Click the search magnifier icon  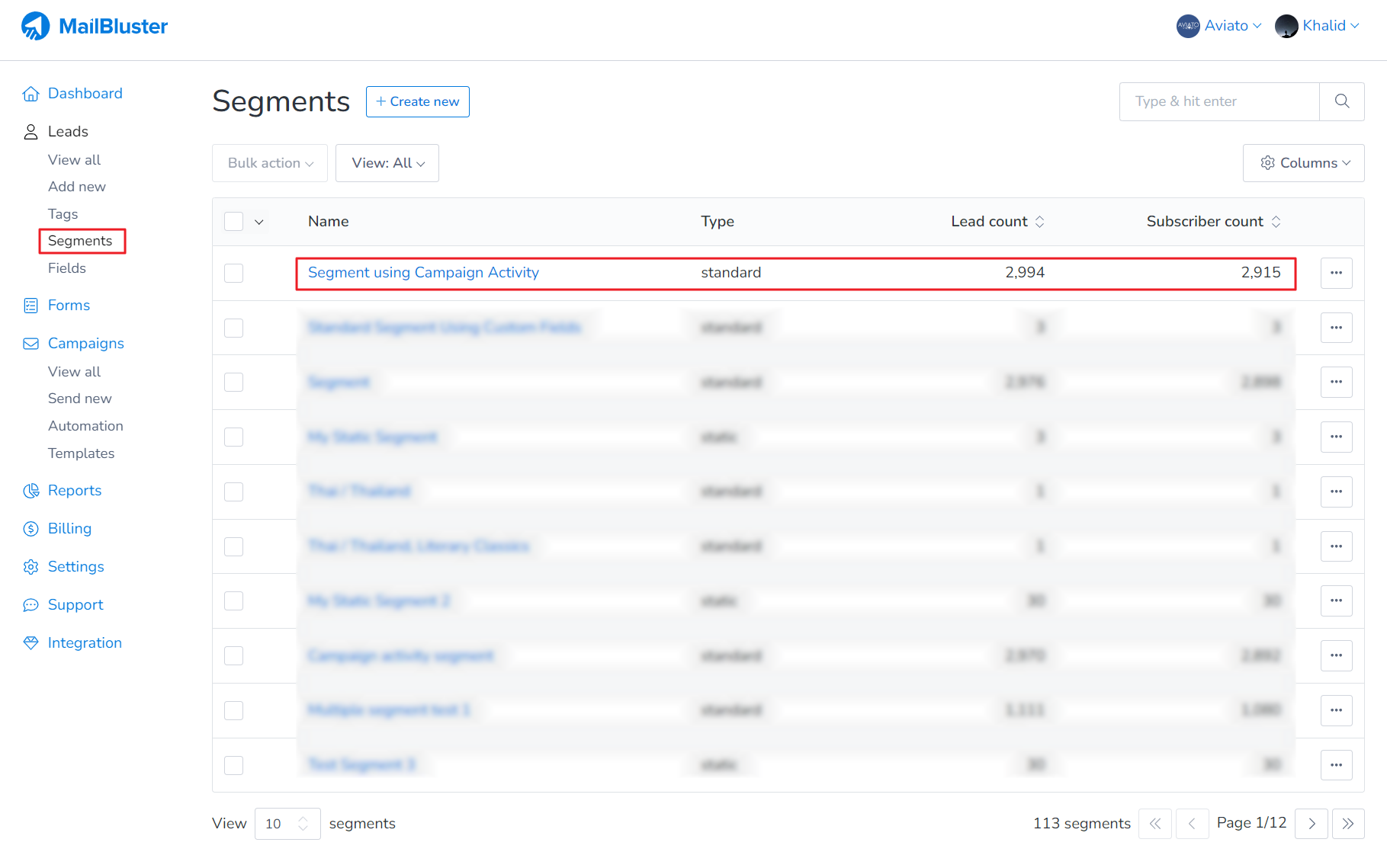click(1341, 101)
